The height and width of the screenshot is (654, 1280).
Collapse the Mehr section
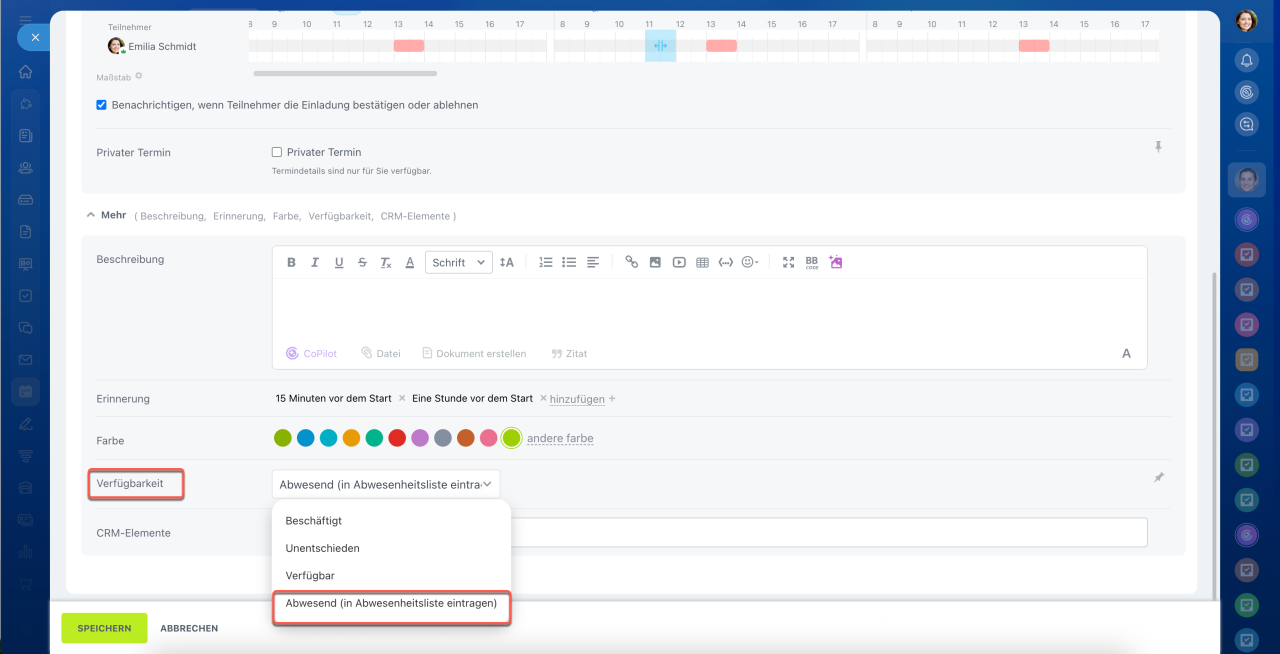click(x=91, y=215)
